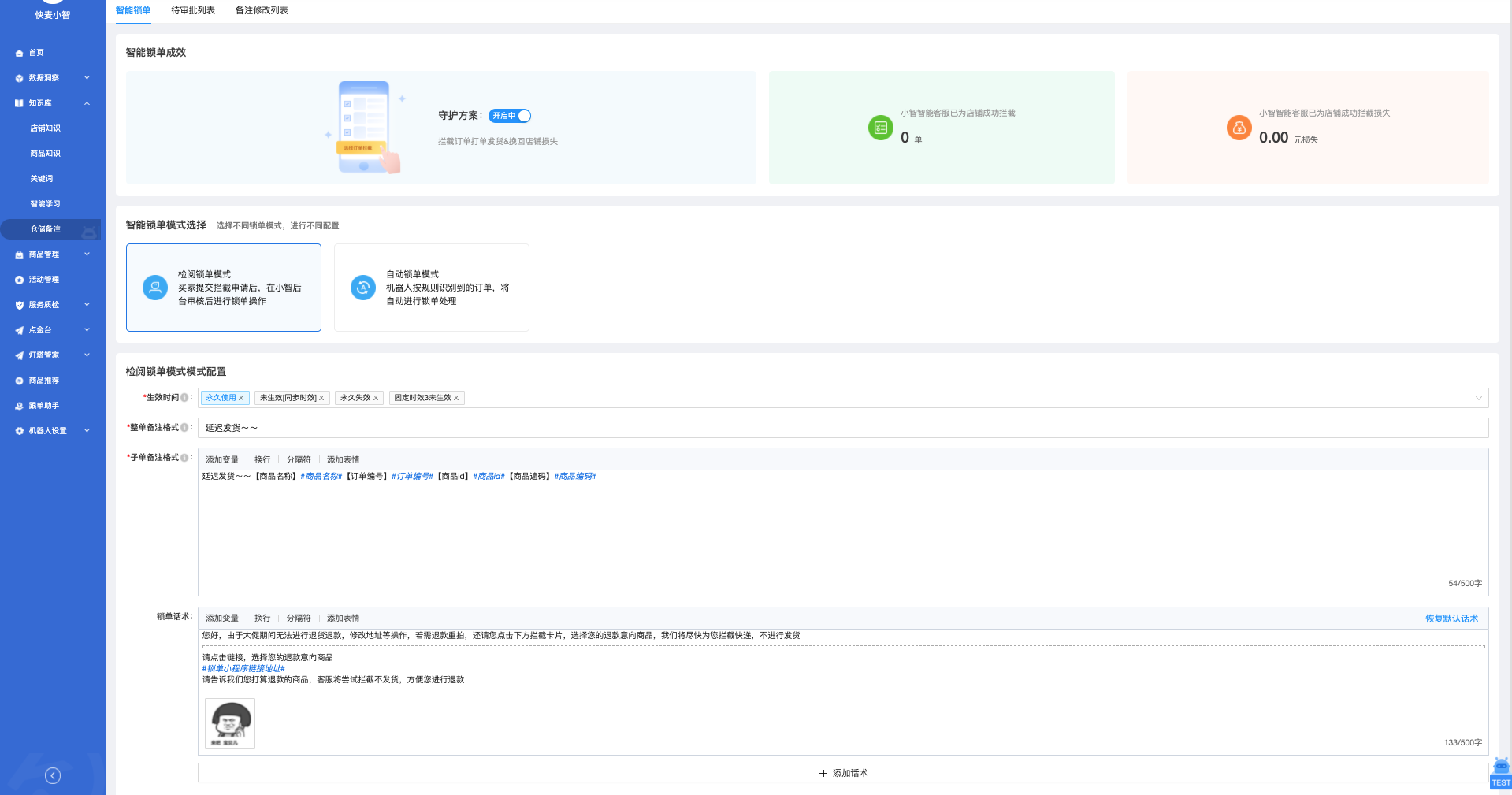Image resolution: width=1512 pixels, height=795 pixels.
Task: Click the 活动管理 icon in sidebar
Action: click(x=19, y=280)
